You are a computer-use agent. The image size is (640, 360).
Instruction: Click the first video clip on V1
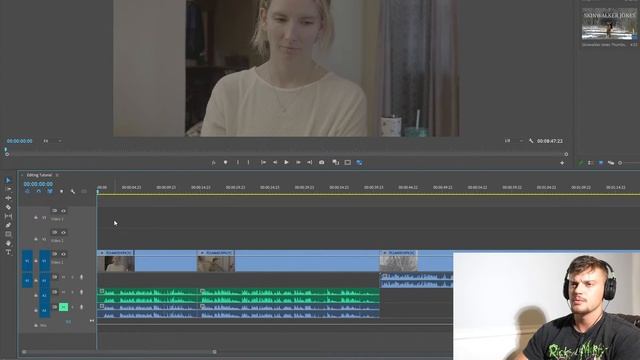(x=147, y=261)
